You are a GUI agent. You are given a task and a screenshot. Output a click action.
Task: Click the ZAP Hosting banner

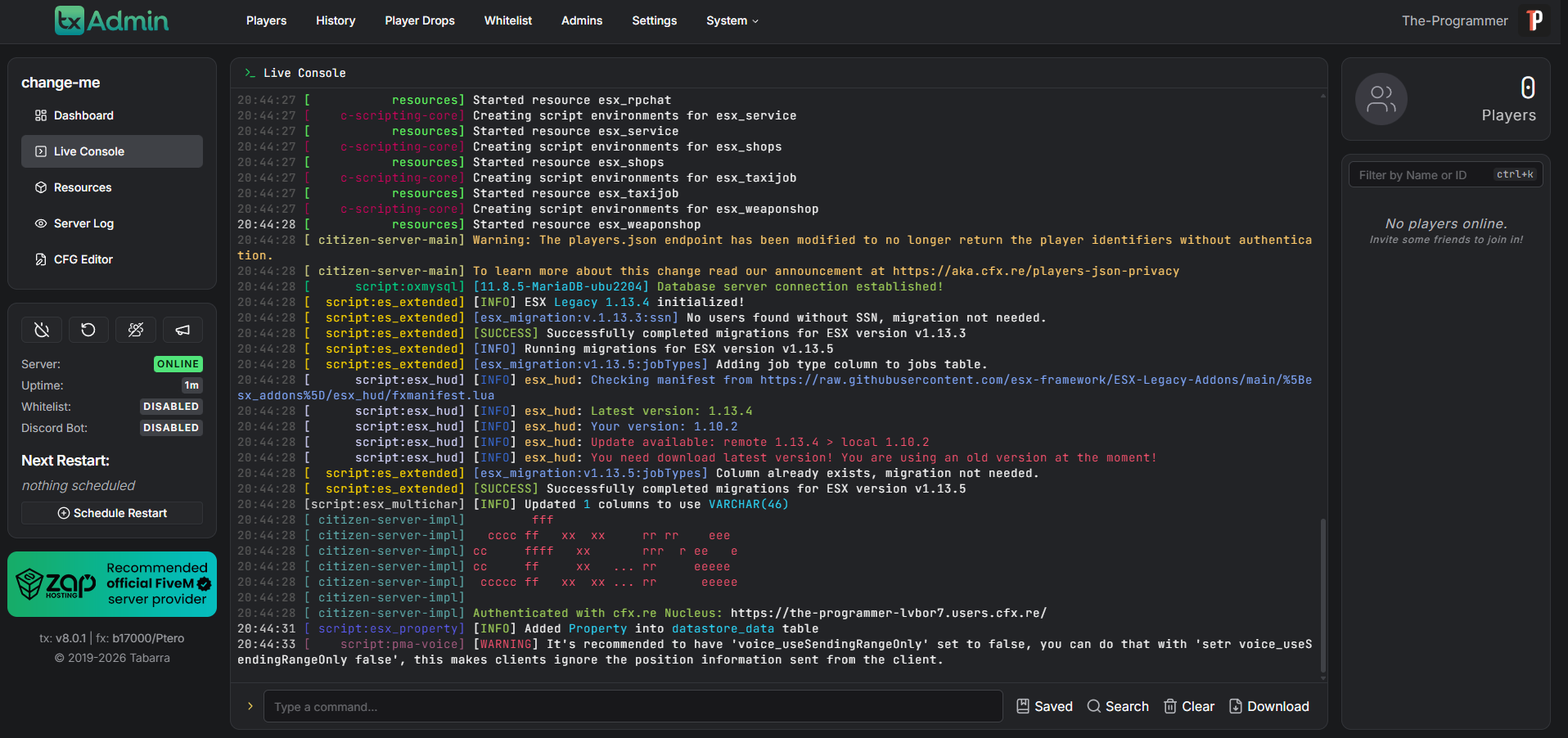point(112,584)
